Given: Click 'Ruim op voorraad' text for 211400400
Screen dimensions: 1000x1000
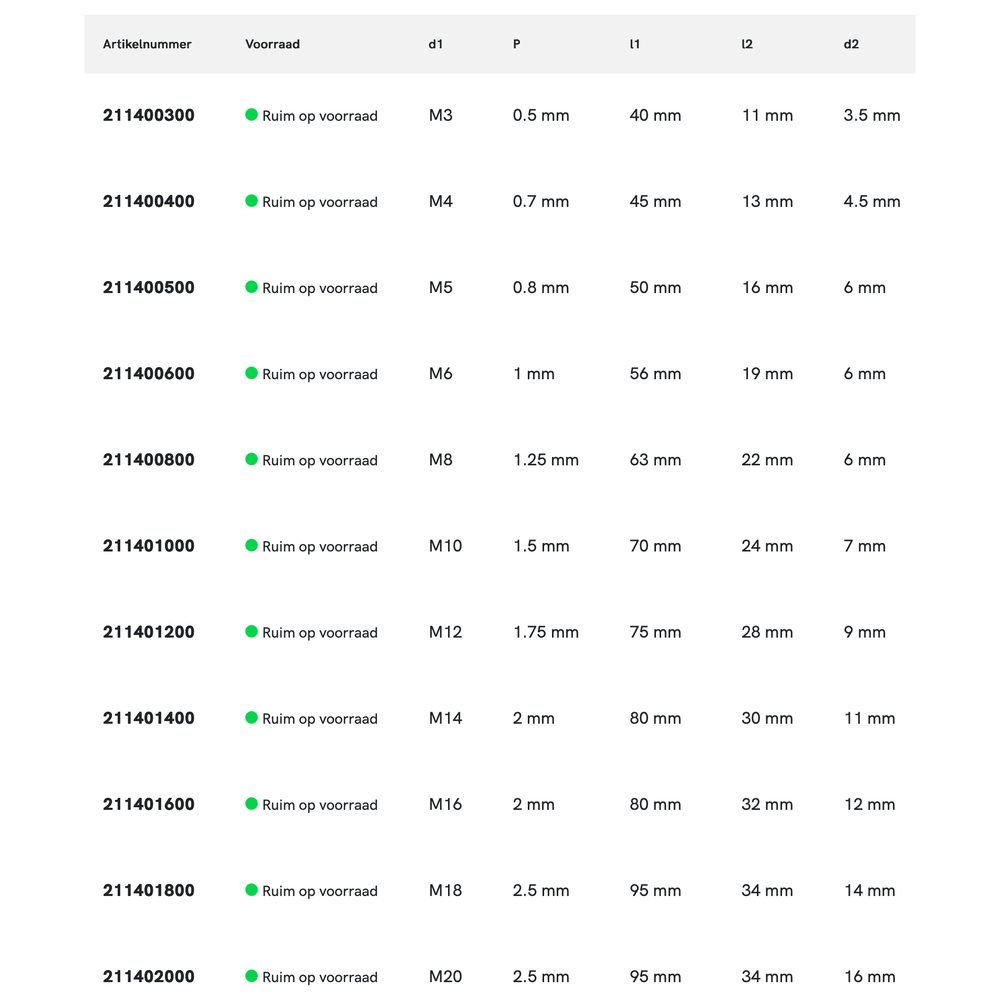Looking at the screenshot, I should click(320, 202).
